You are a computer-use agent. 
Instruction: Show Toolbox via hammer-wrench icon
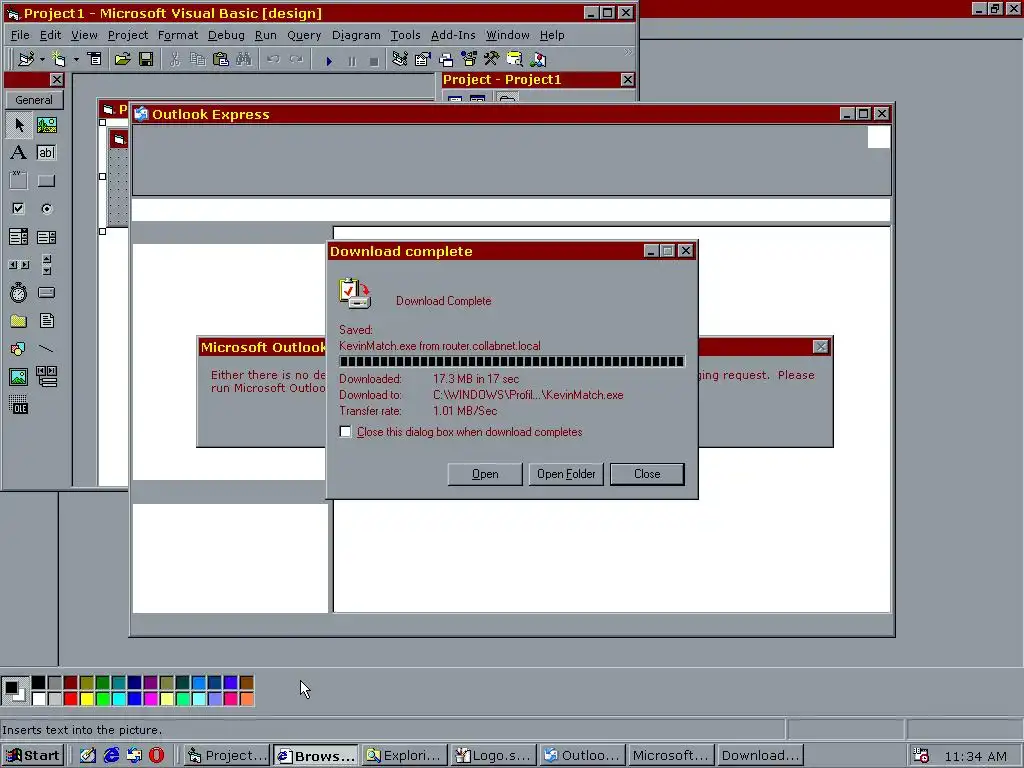coord(492,59)
